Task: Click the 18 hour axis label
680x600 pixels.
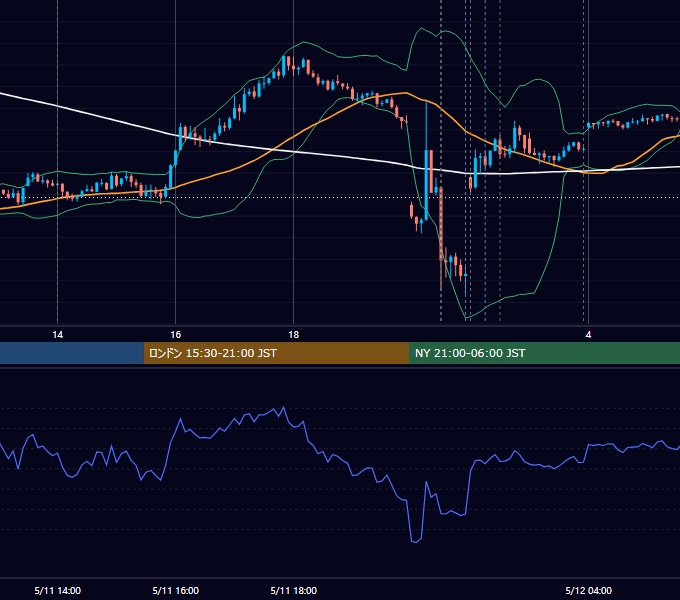Action: [294, 335]
